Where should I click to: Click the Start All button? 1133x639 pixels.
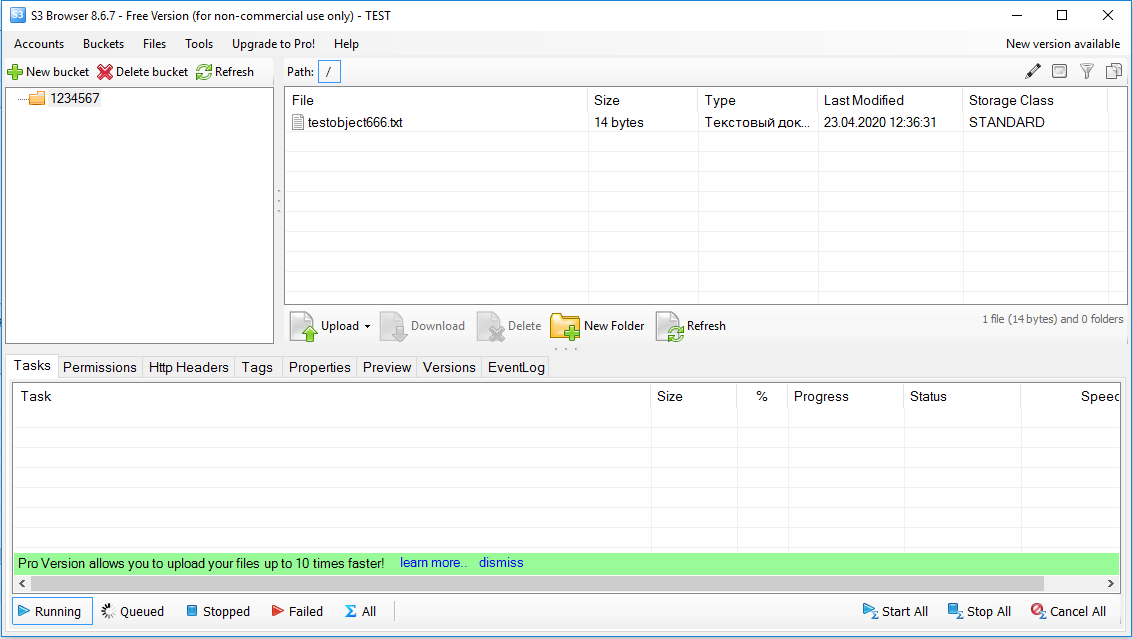pyautogui.click(x=895, y=612)
